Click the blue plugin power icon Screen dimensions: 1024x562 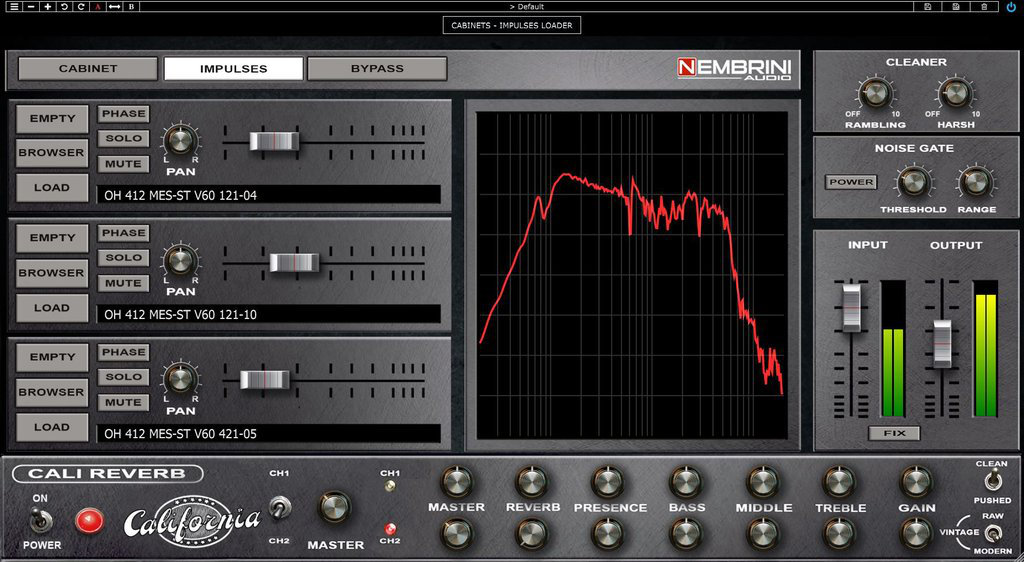1012,7
